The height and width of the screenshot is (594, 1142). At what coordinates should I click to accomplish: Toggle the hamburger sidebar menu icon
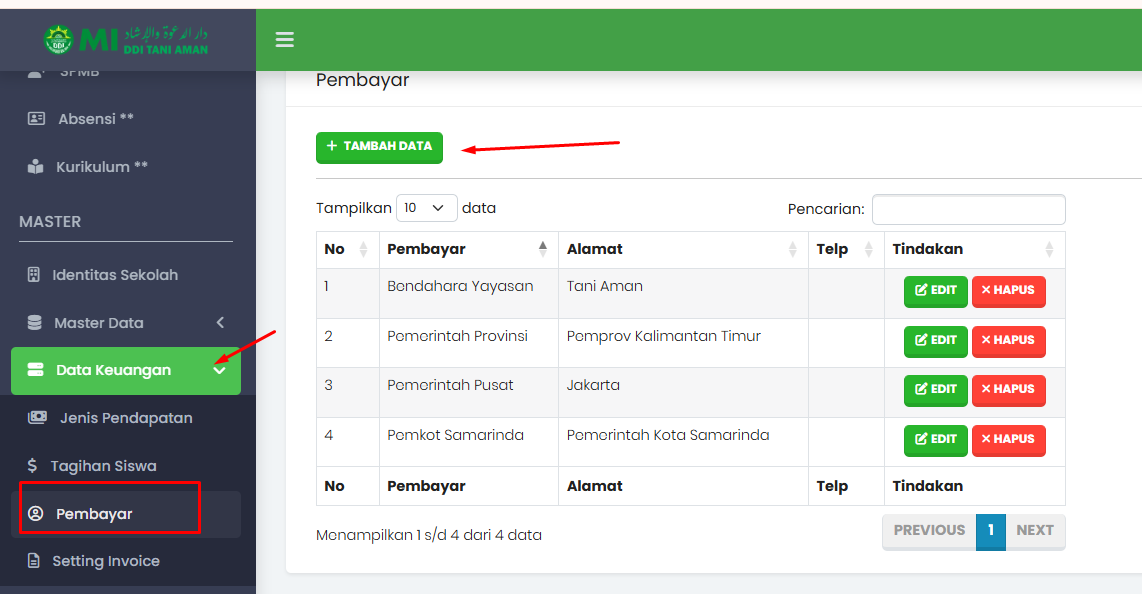(285, 40)
